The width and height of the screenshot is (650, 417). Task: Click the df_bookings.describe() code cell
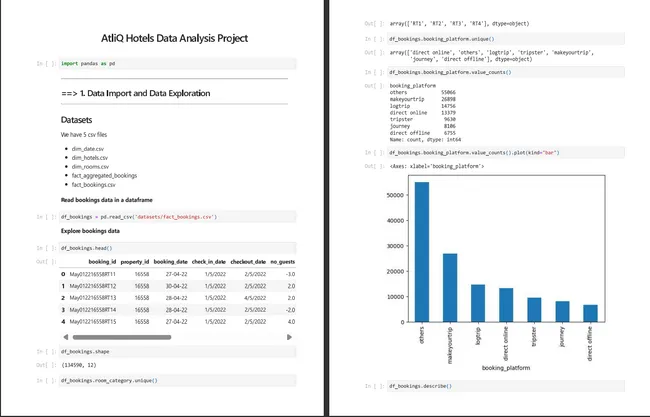click(506, 386)
